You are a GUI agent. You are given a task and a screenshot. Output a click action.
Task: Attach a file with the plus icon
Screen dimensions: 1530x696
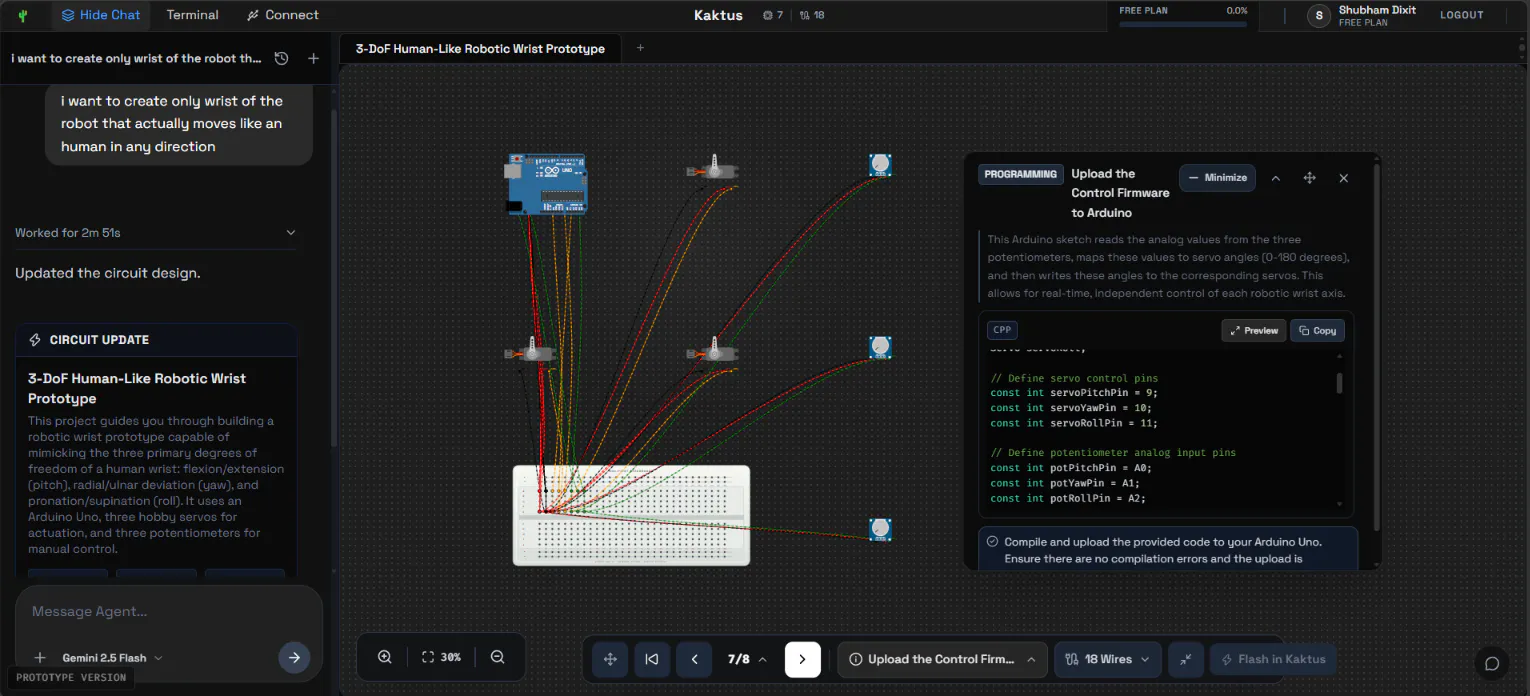[40, 657]
